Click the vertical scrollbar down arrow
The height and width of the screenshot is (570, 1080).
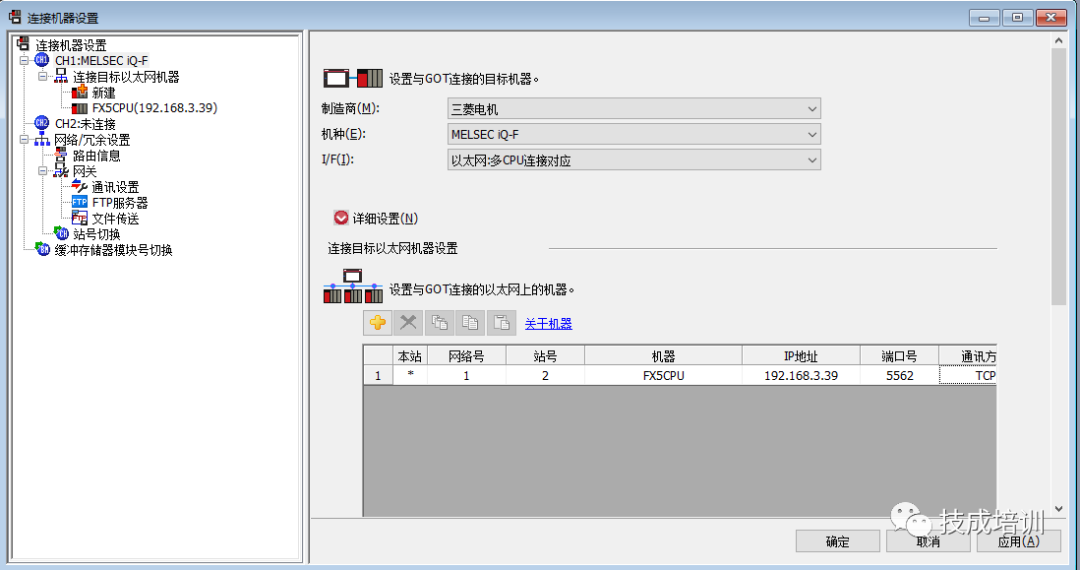pyautogui.click(x=1059, y=509)
